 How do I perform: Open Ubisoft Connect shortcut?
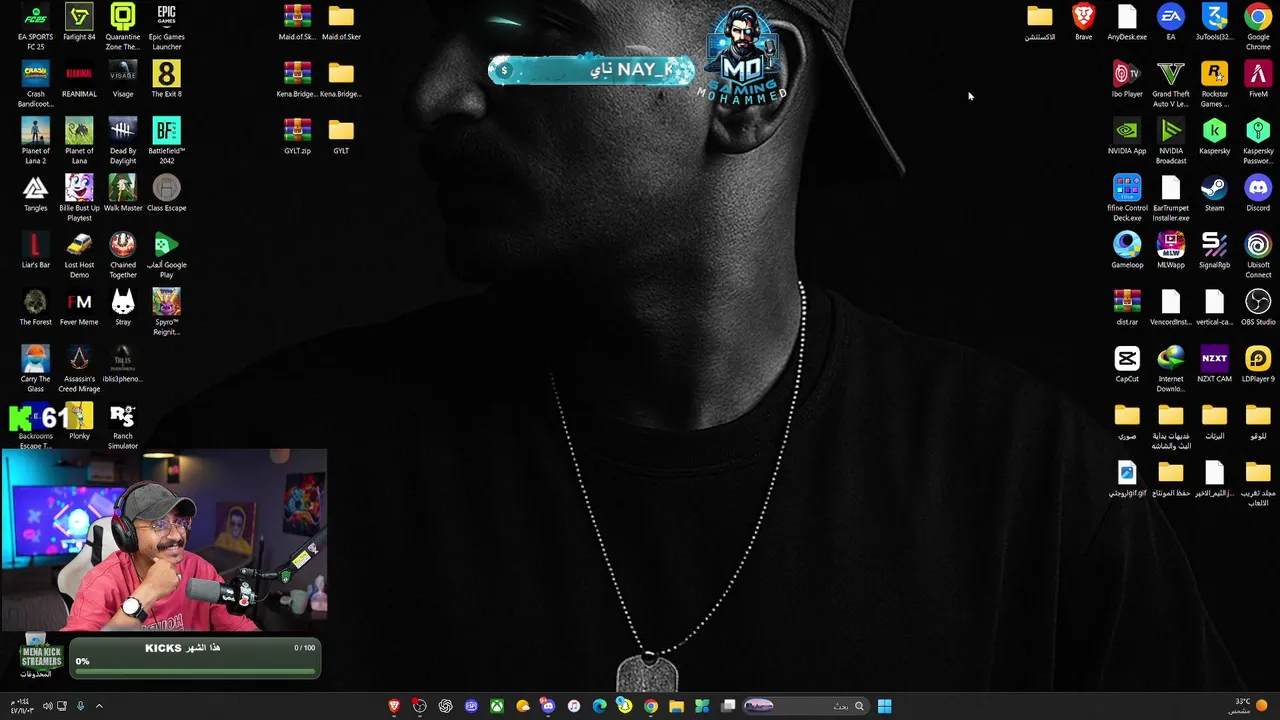[1258, 255]
